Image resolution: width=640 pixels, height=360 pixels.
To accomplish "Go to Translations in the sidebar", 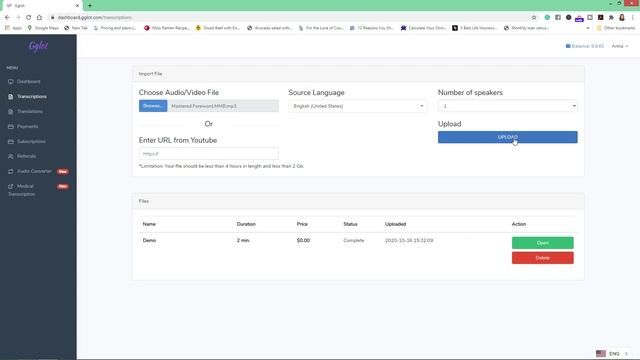I will click(x=30, y=111).
